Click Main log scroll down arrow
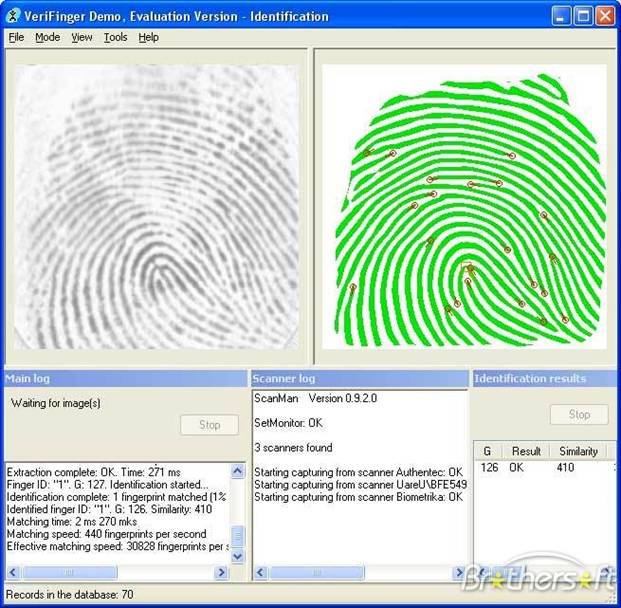This screenshot has height=608, width=621. (237, 557)
